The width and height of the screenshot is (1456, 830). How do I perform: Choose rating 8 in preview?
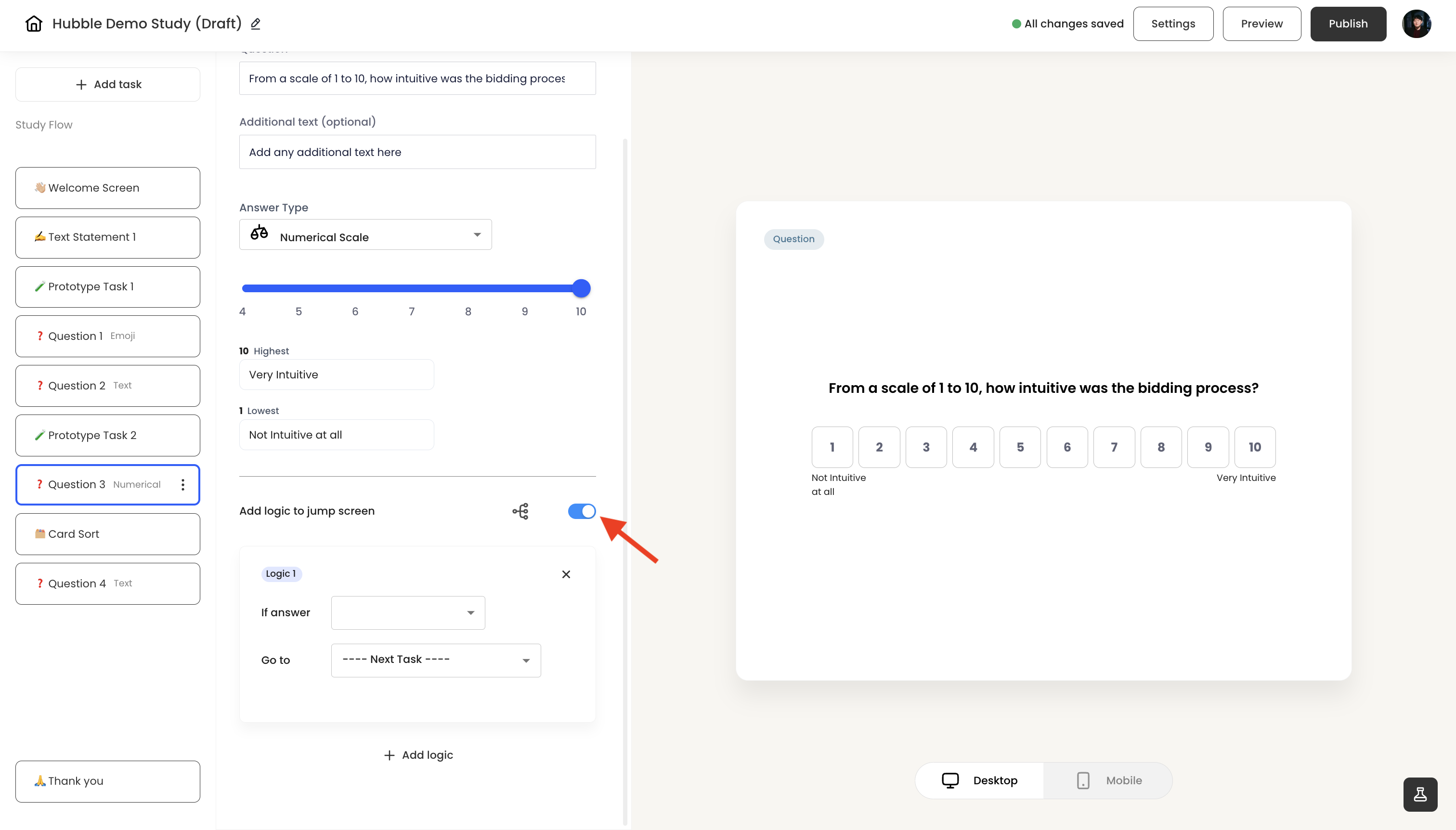(x=1161, y=447)
